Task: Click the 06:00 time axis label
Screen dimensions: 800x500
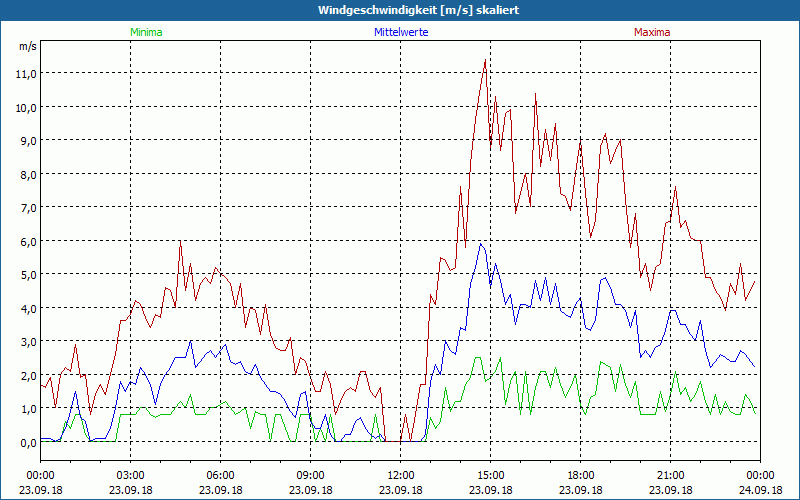Action: [x=220, y=475]
